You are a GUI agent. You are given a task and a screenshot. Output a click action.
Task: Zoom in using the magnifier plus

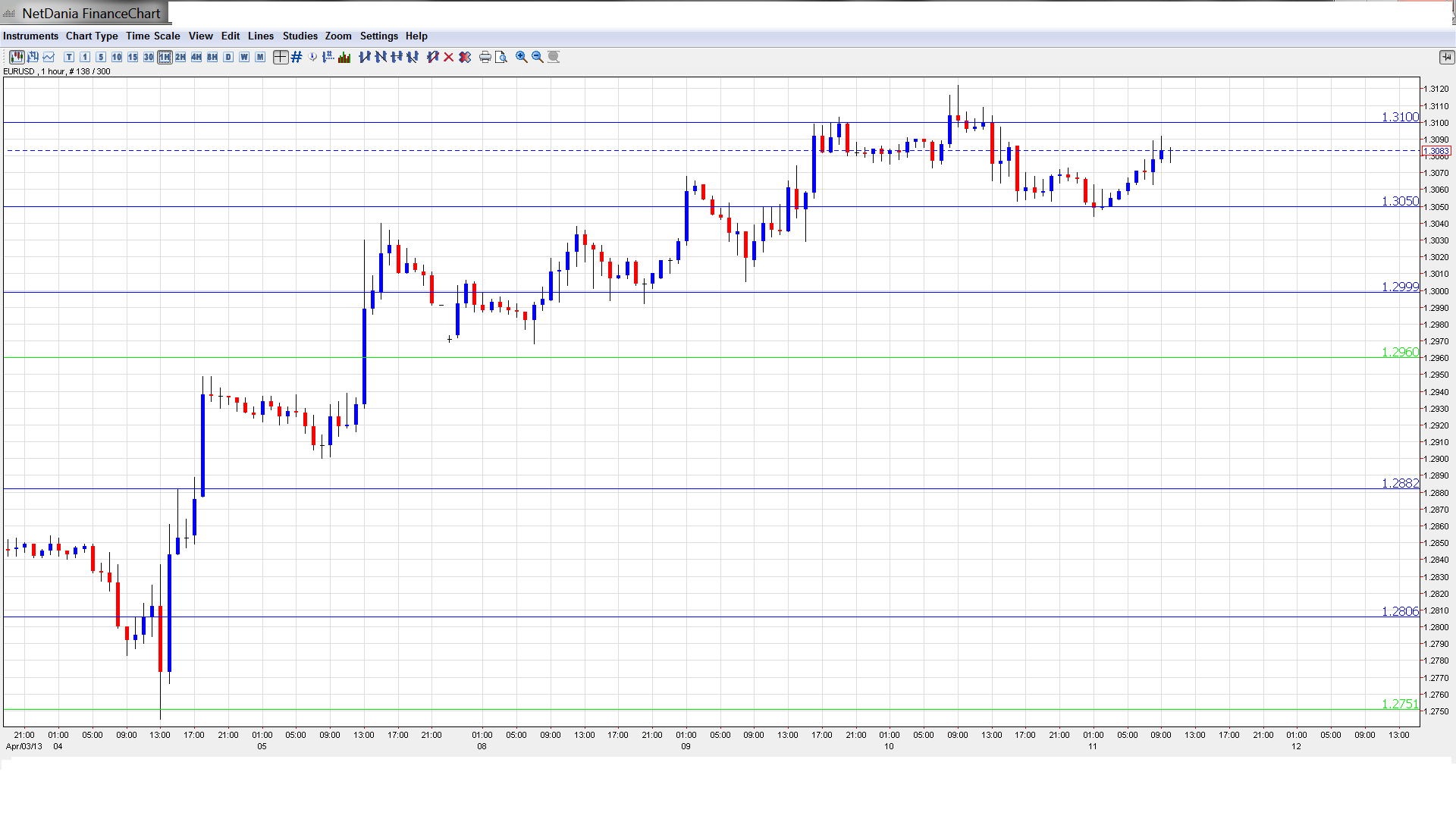[522, 57]
